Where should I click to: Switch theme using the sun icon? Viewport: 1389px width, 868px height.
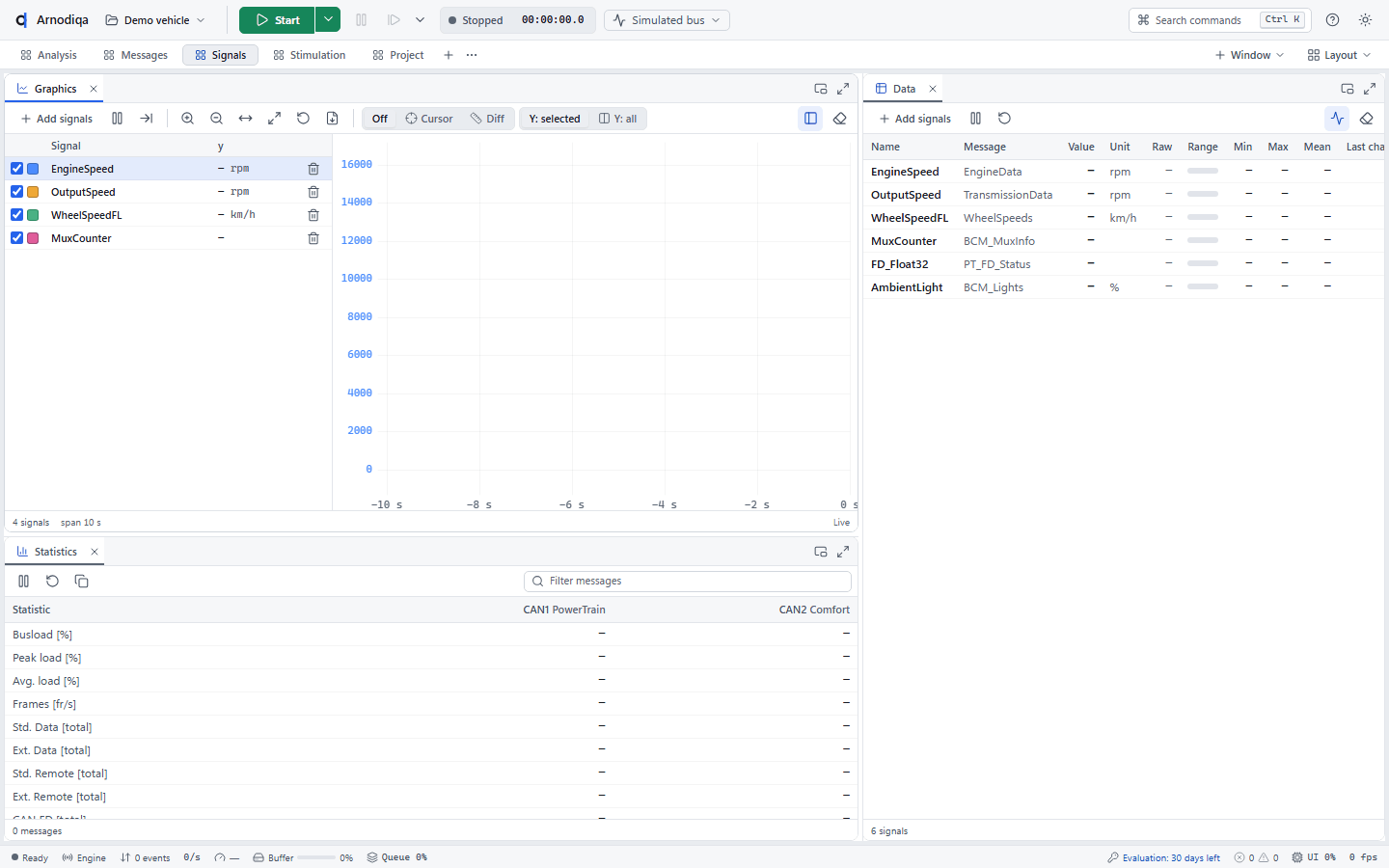coord(1366,20)
